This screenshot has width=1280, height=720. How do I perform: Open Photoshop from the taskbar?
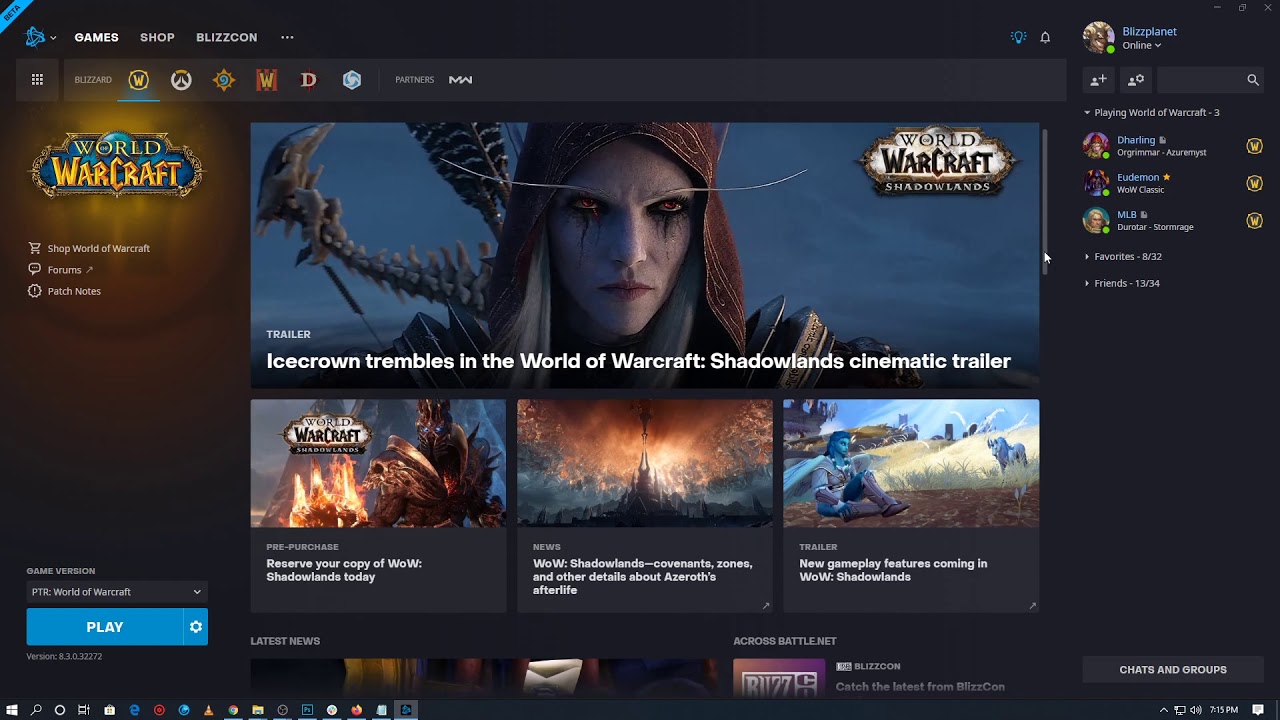pos(307,710)
